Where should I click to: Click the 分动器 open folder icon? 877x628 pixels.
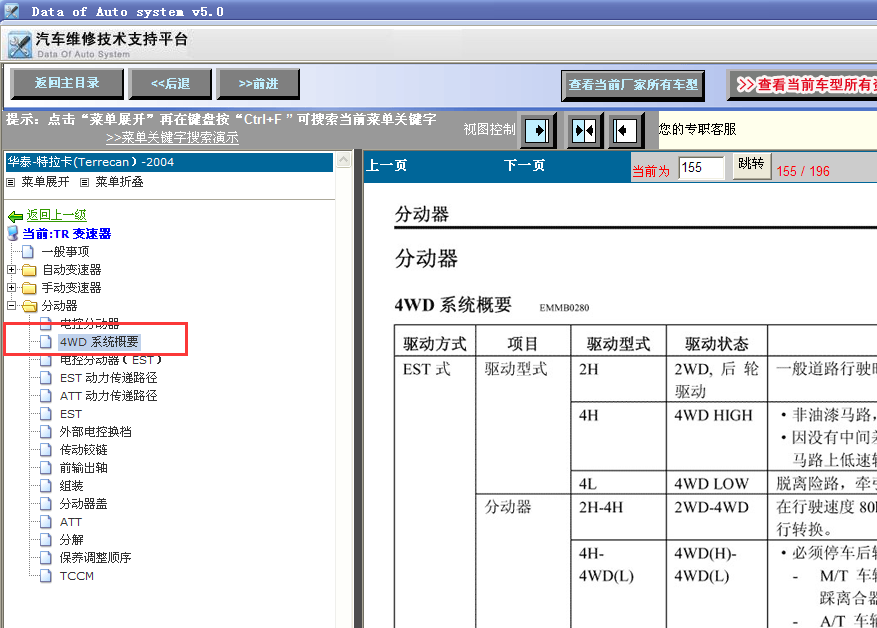point(30,306)
